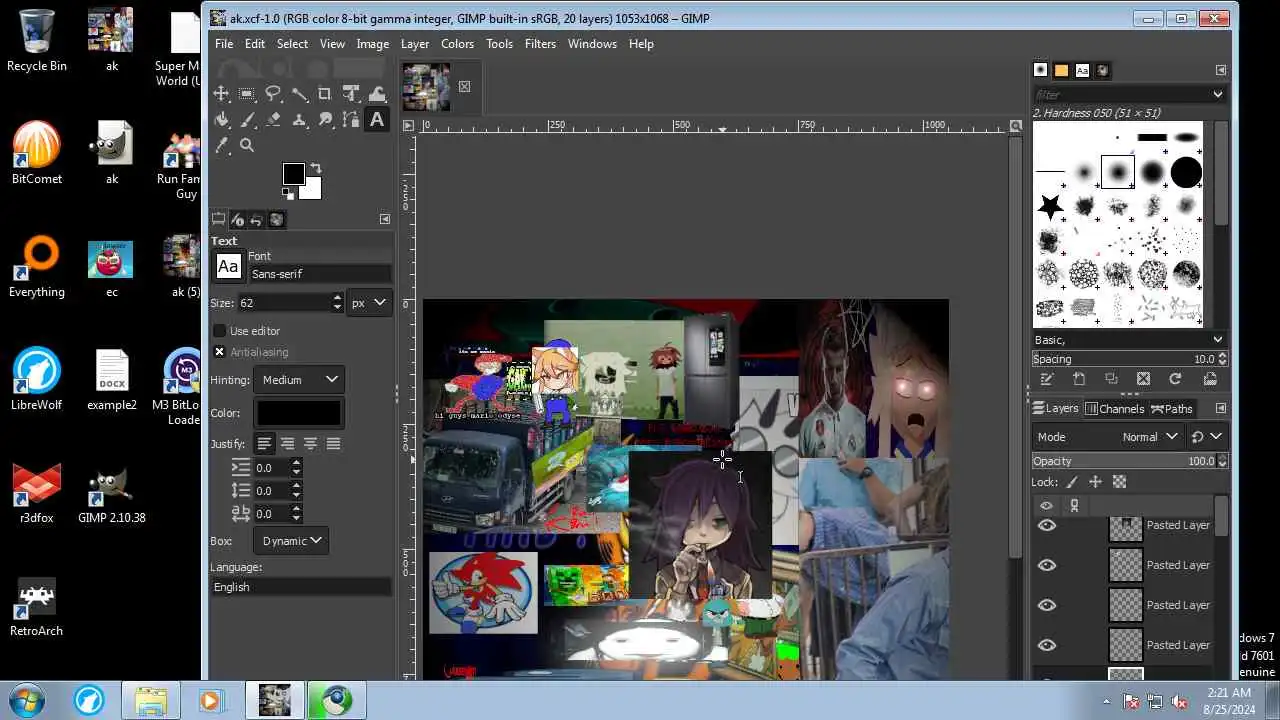Screen dimensions: 1280x720
Task: Select the Warp Transform tool
Action: (x=377, y=94)
